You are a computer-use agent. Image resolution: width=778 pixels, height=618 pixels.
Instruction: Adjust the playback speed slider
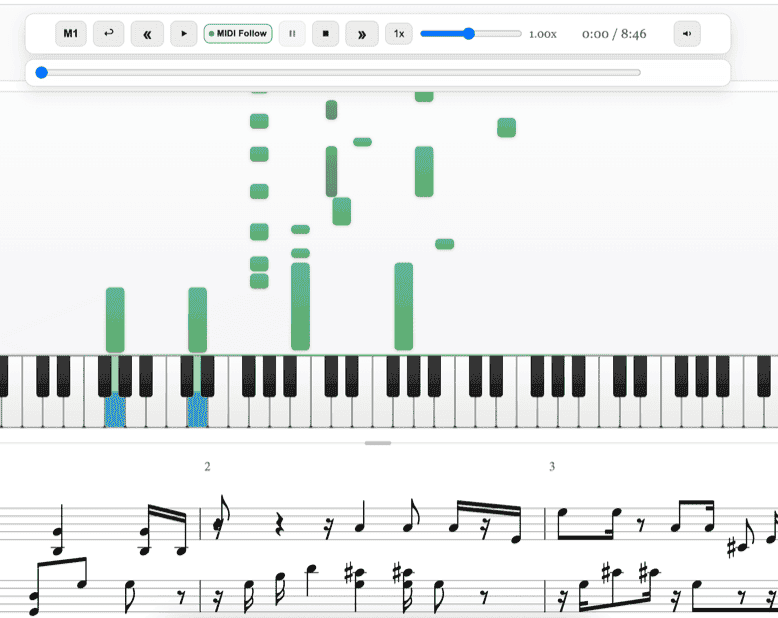[x=470, y=34]
